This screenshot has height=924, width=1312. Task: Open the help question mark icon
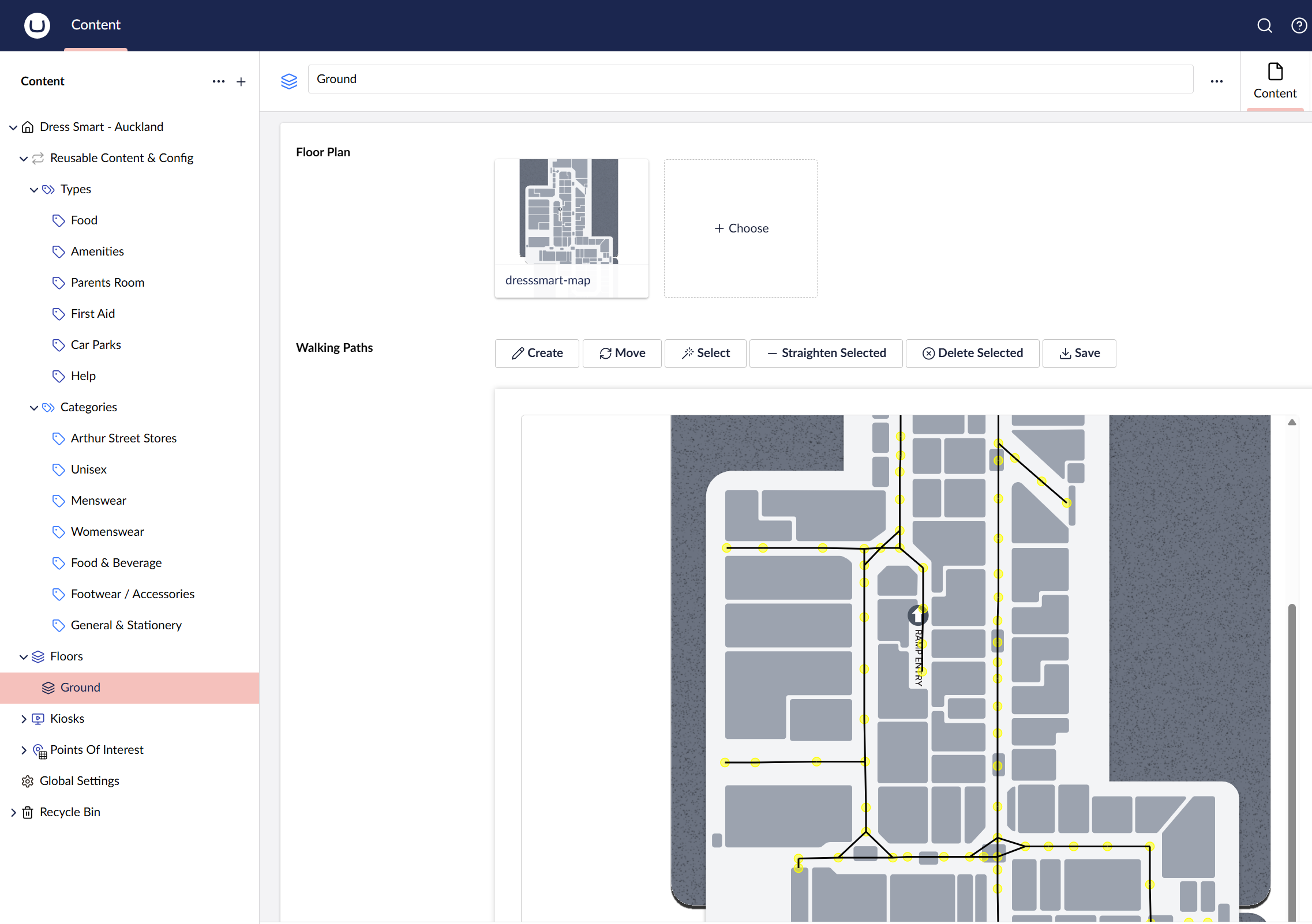1298,25
